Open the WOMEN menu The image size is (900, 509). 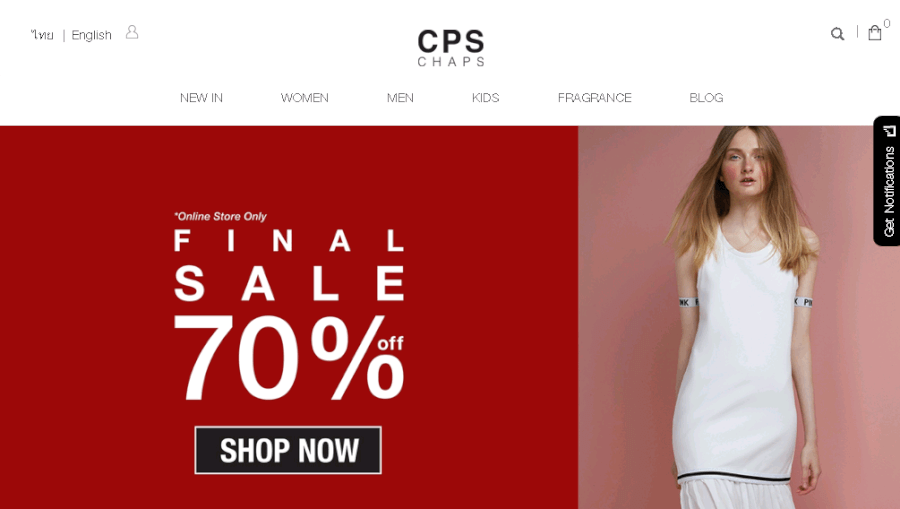tap(305, 98)
